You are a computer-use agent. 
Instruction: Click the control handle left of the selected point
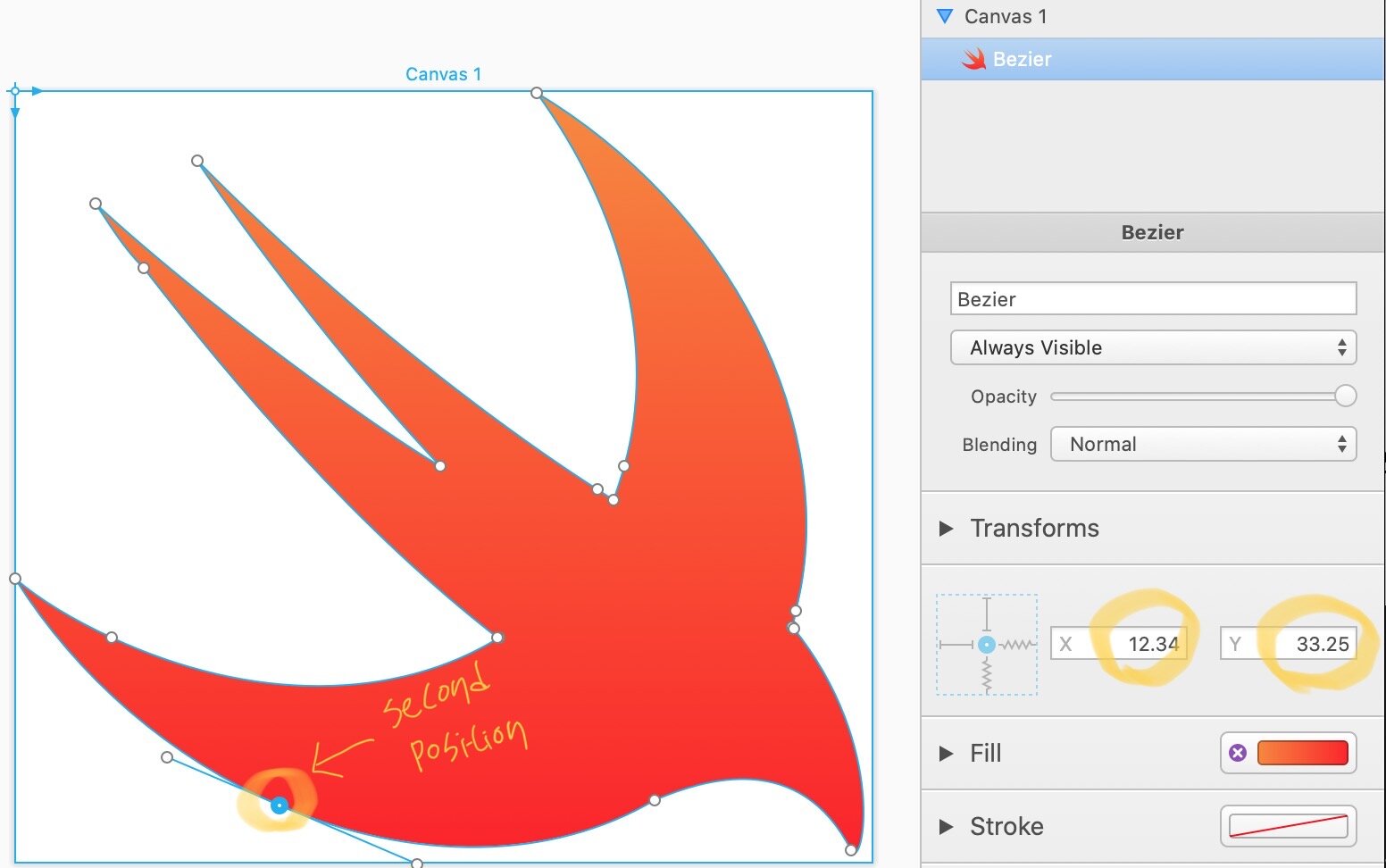167,757
